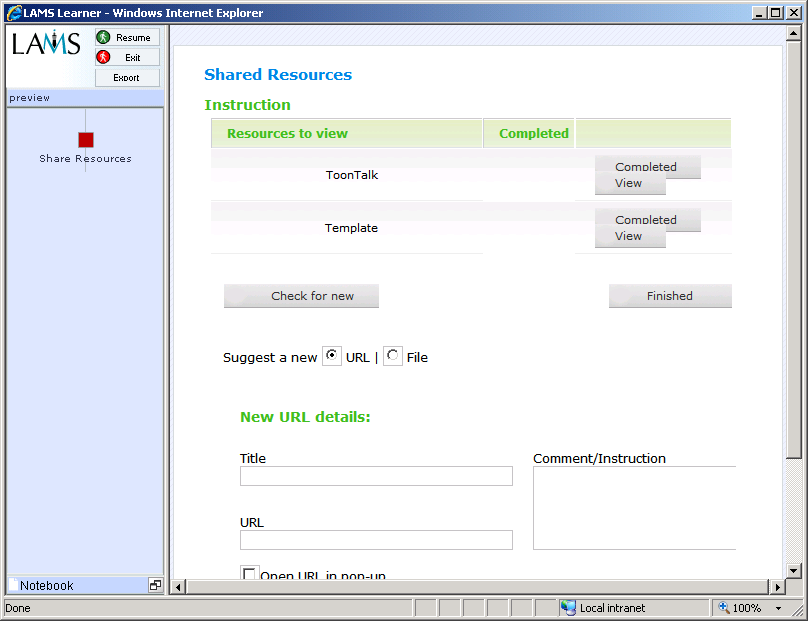Open the zoom level dropdown arrow
Screen dimensions: 808x621
click(x=778, y=608)
